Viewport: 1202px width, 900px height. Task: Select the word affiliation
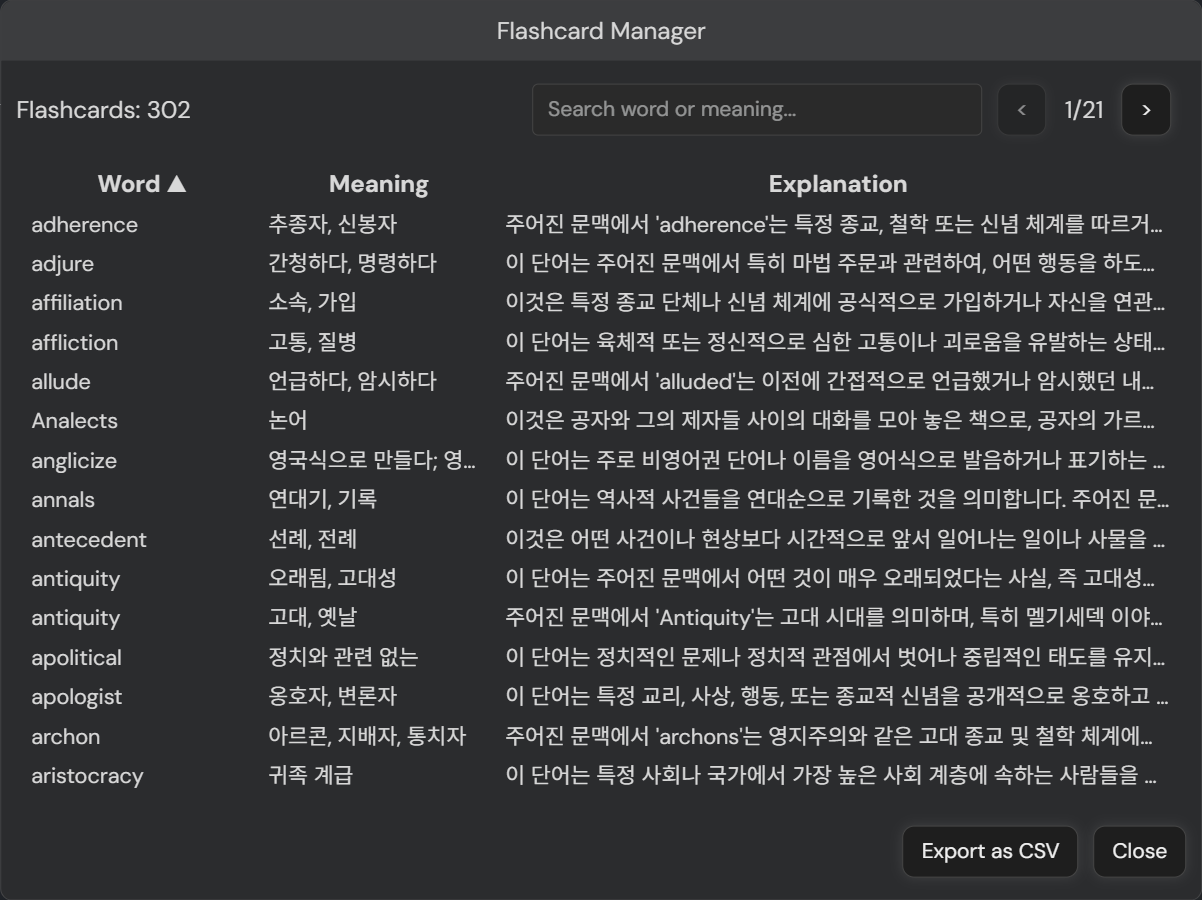[x=77, y=303]
